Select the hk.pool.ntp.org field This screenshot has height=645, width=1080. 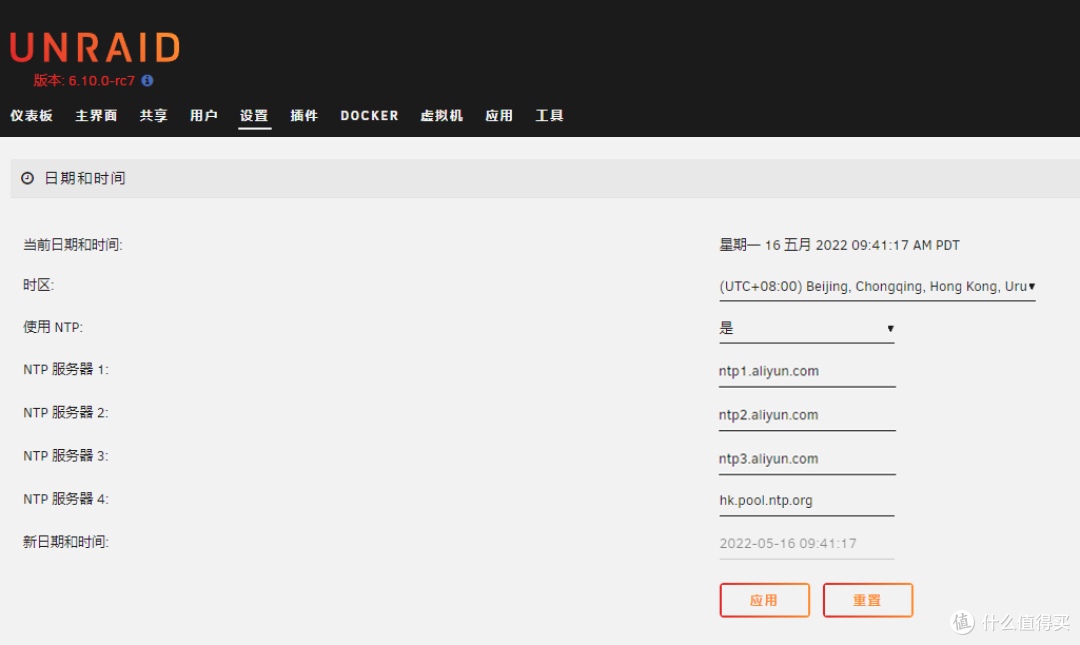tap(806, 500)
